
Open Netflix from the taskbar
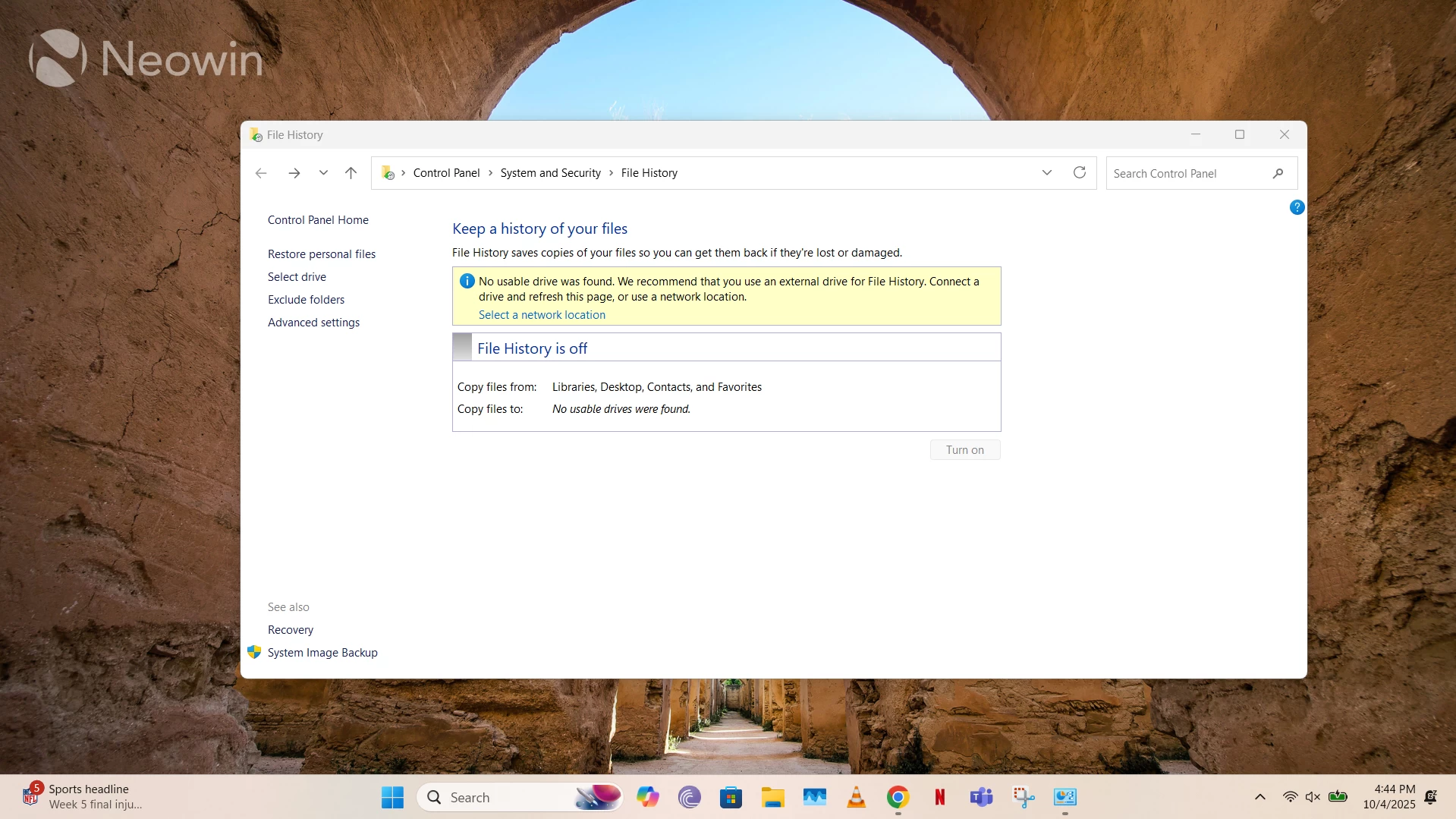[939, 797]
